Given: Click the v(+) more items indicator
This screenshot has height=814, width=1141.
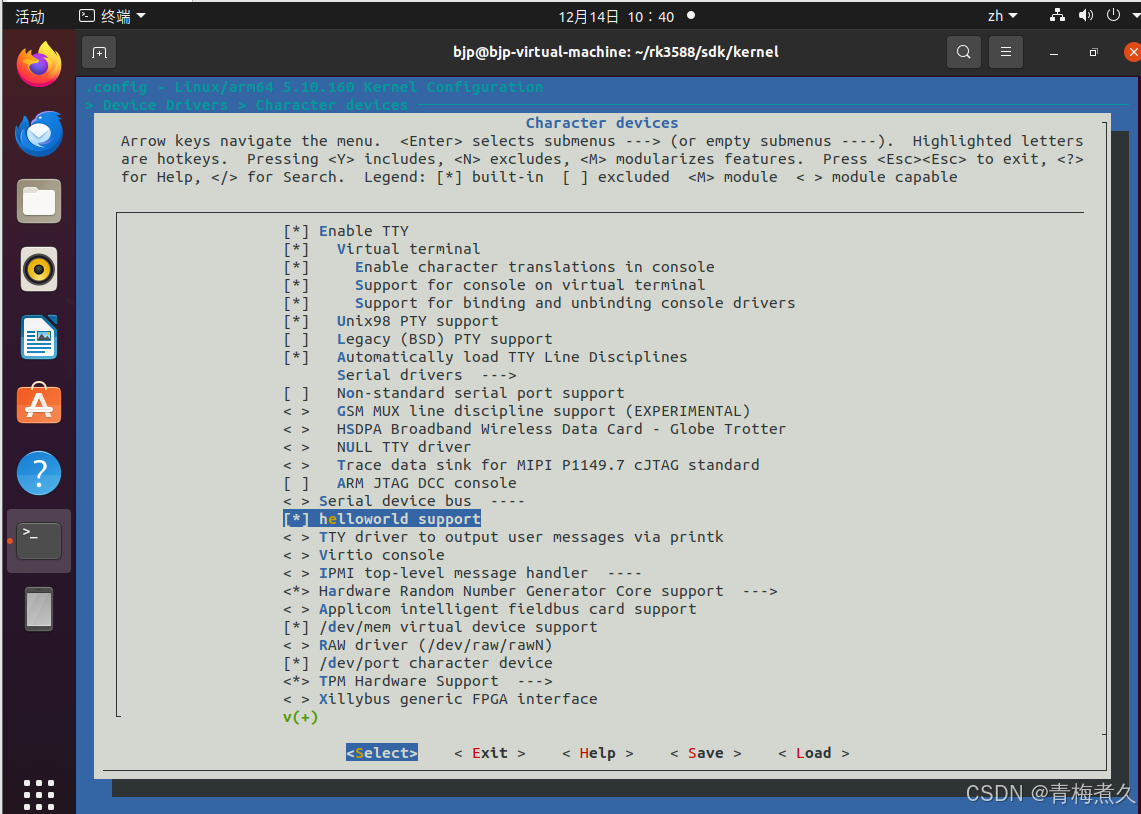Looking at the screenshot, I should click(x=300, y=717).
